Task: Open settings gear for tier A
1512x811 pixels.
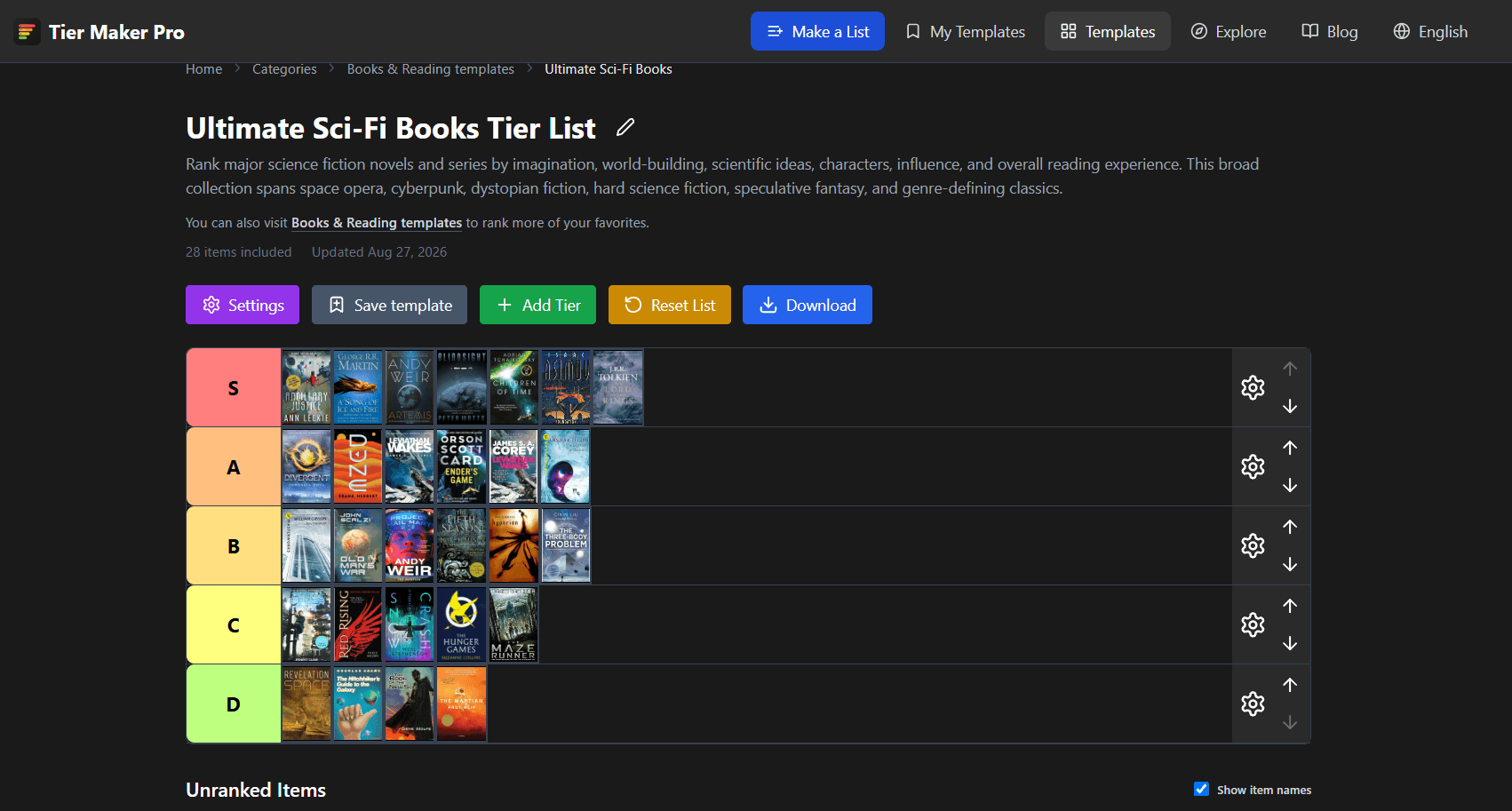Action: click(x=1253, y=466)
